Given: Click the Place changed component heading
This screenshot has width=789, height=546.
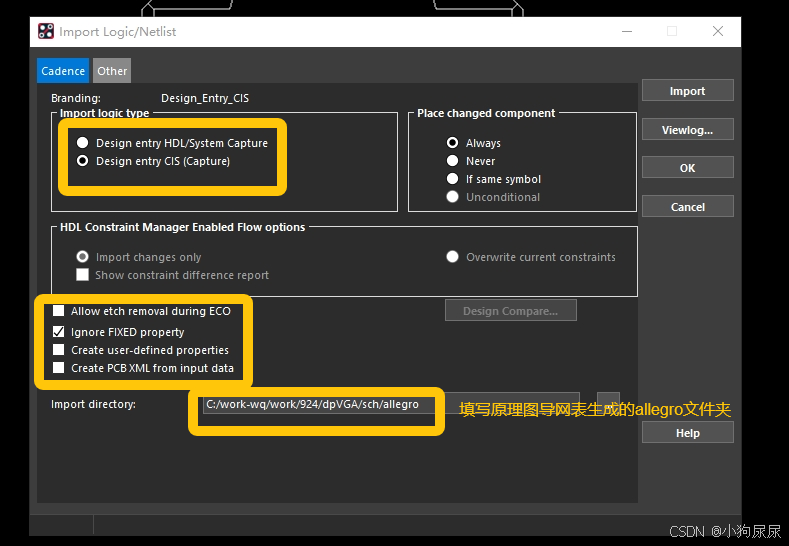Looking at the screenshot, I should point(486,113).
